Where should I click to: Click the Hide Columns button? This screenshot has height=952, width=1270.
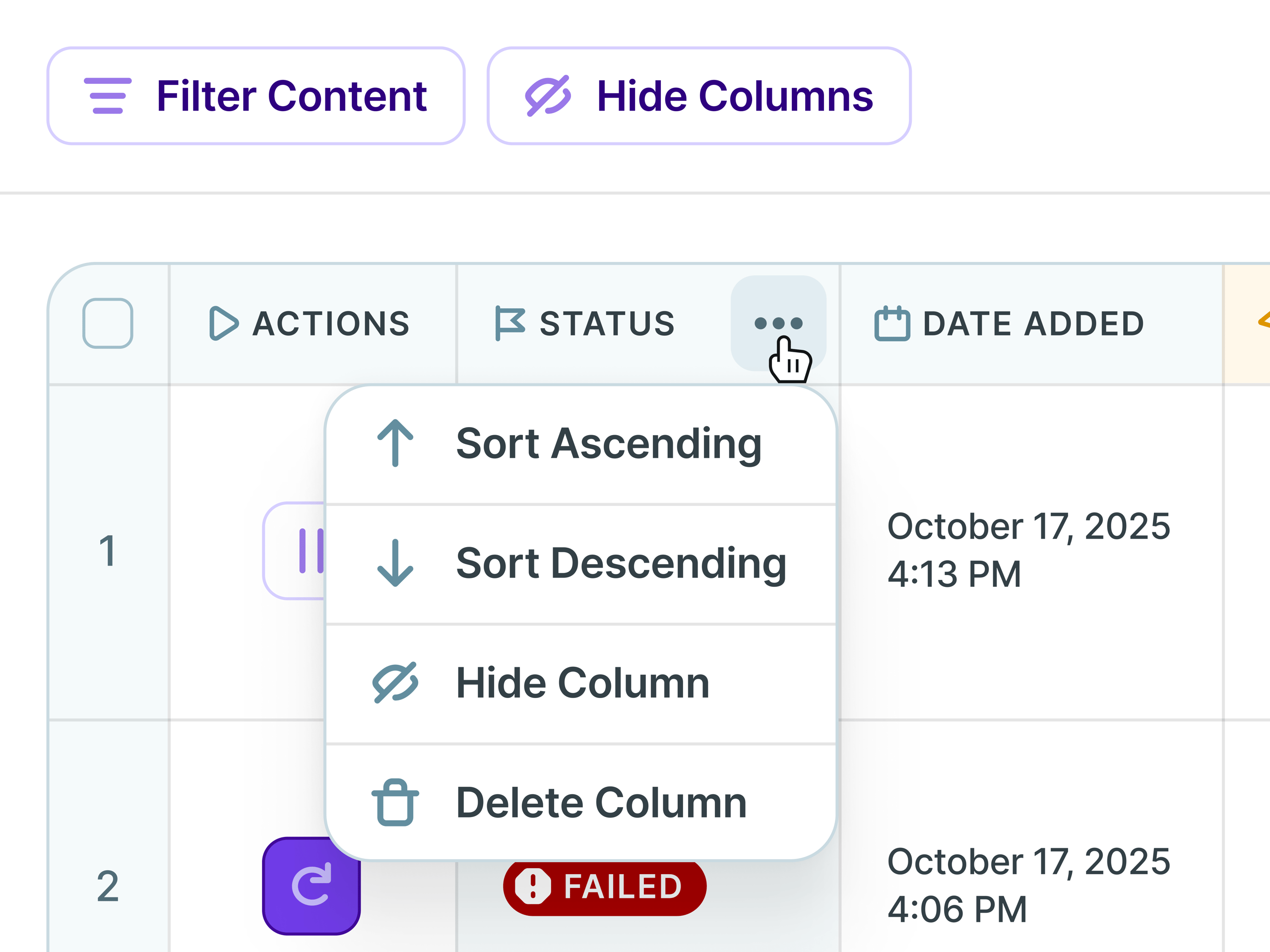[698, 96]
